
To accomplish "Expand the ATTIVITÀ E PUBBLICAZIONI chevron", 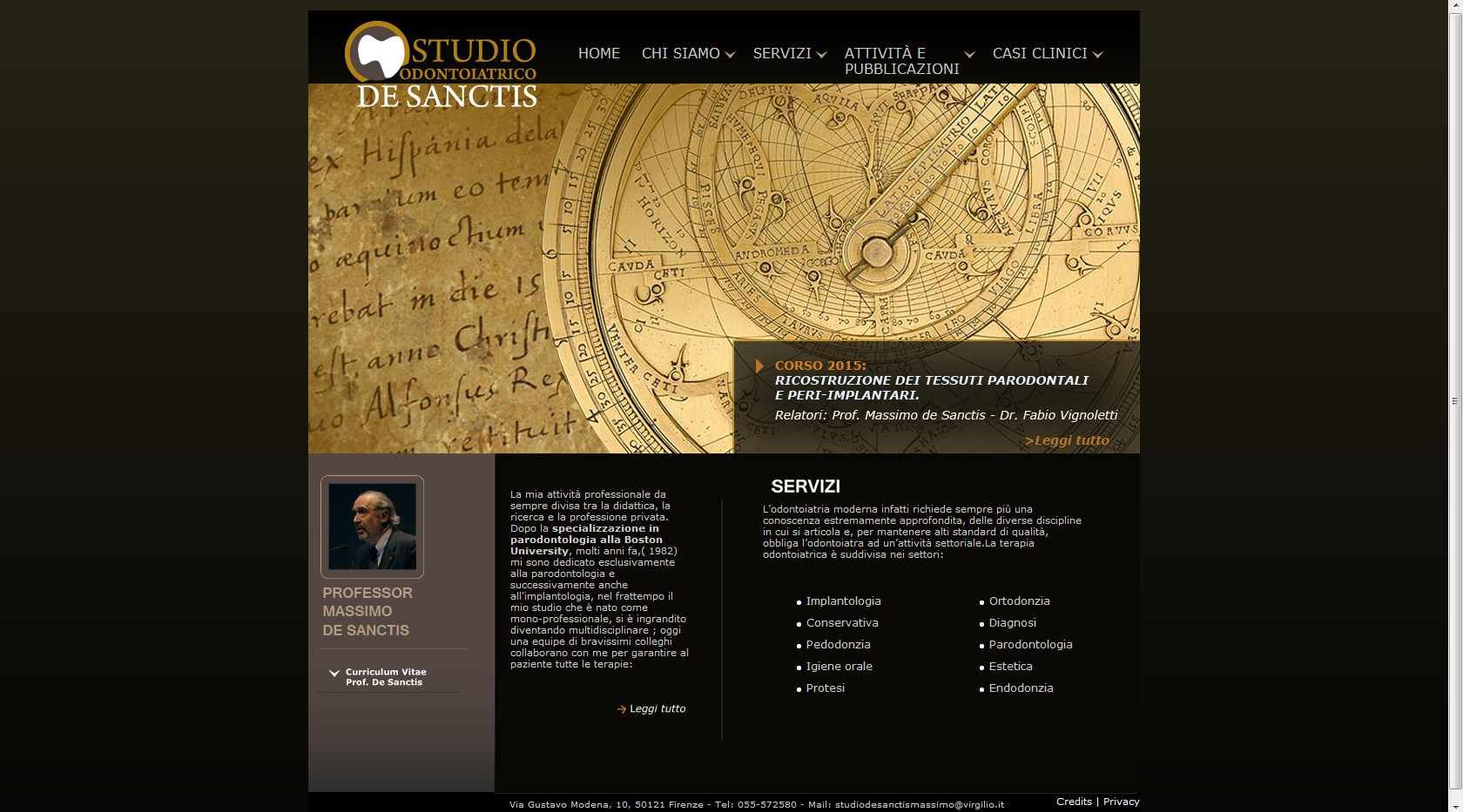I will 969,55.
